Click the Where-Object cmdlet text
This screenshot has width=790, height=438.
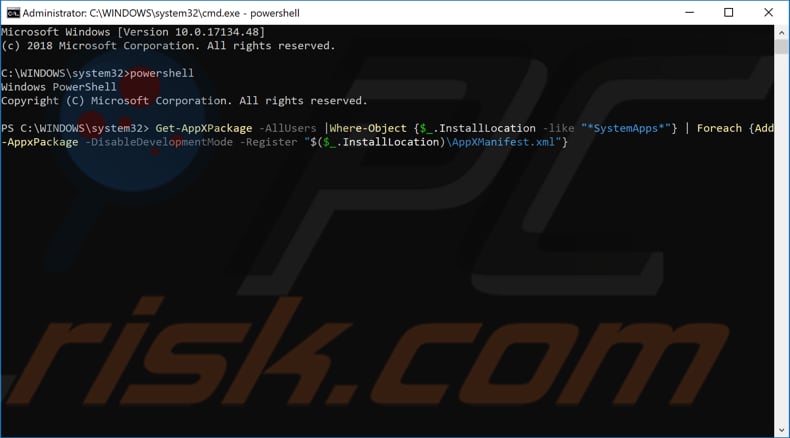(x=368, y=128)
